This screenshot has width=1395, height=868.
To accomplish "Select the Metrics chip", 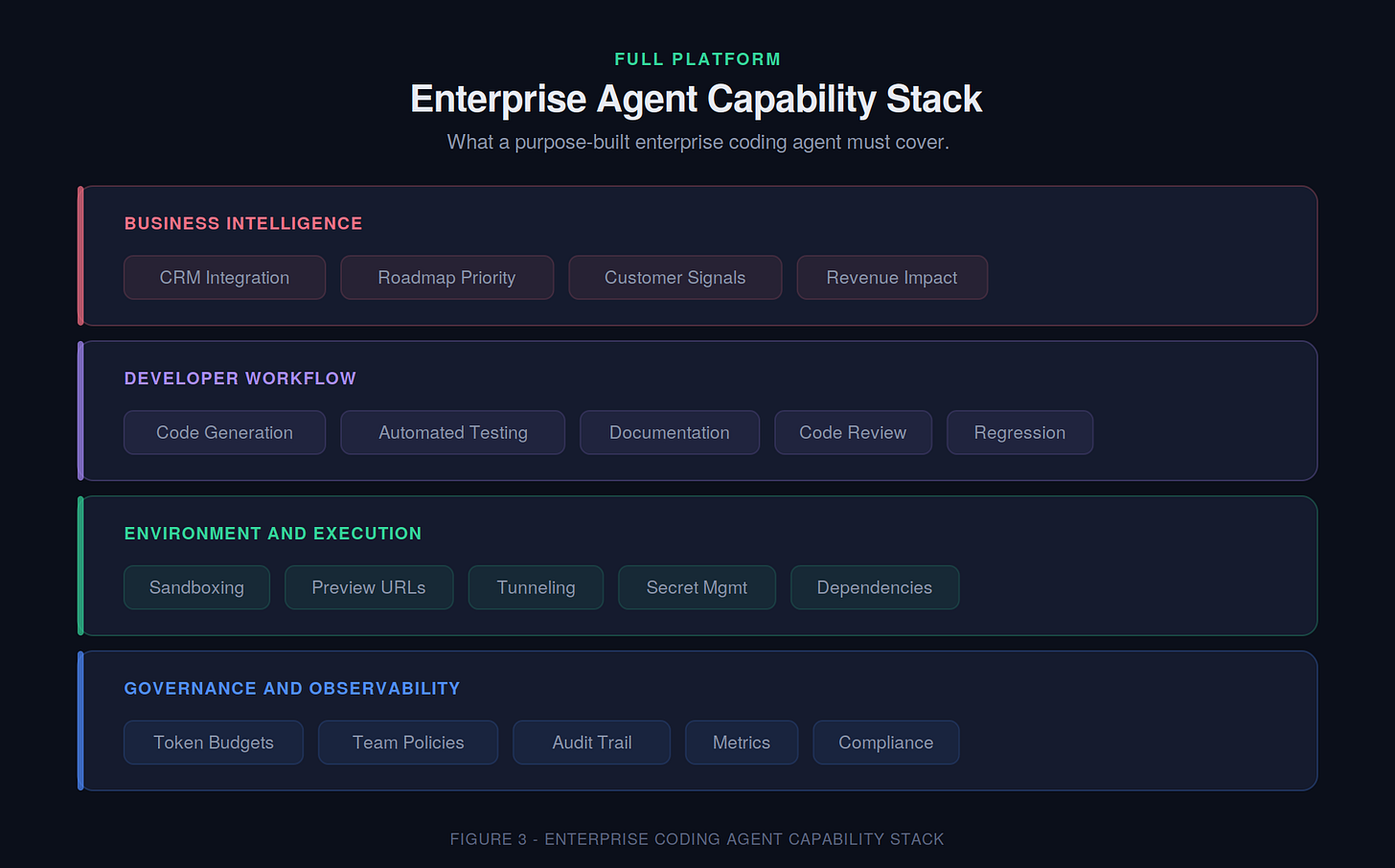I will (x=742, y=742).
